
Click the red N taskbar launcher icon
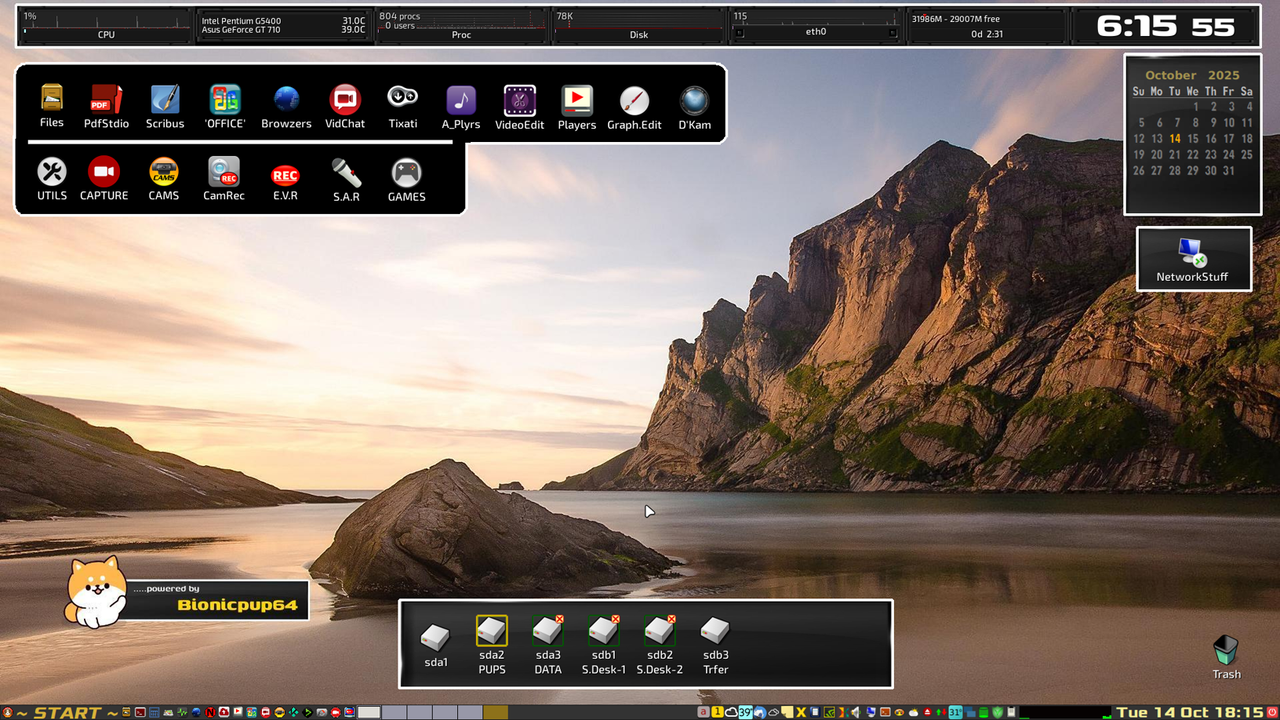pyautogui.click(x=210, y=712)
